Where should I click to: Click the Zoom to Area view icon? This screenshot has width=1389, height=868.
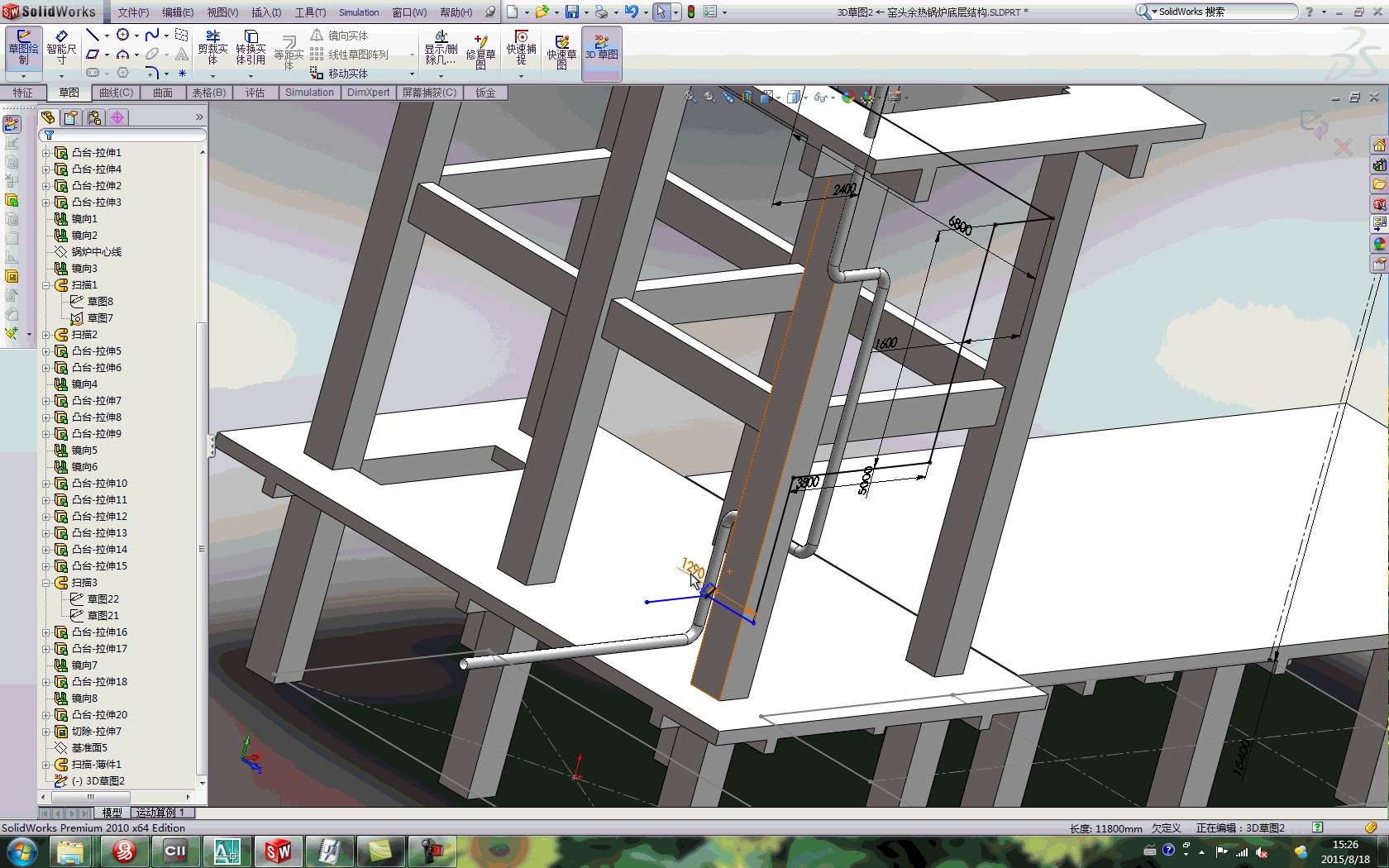[709, 97]
